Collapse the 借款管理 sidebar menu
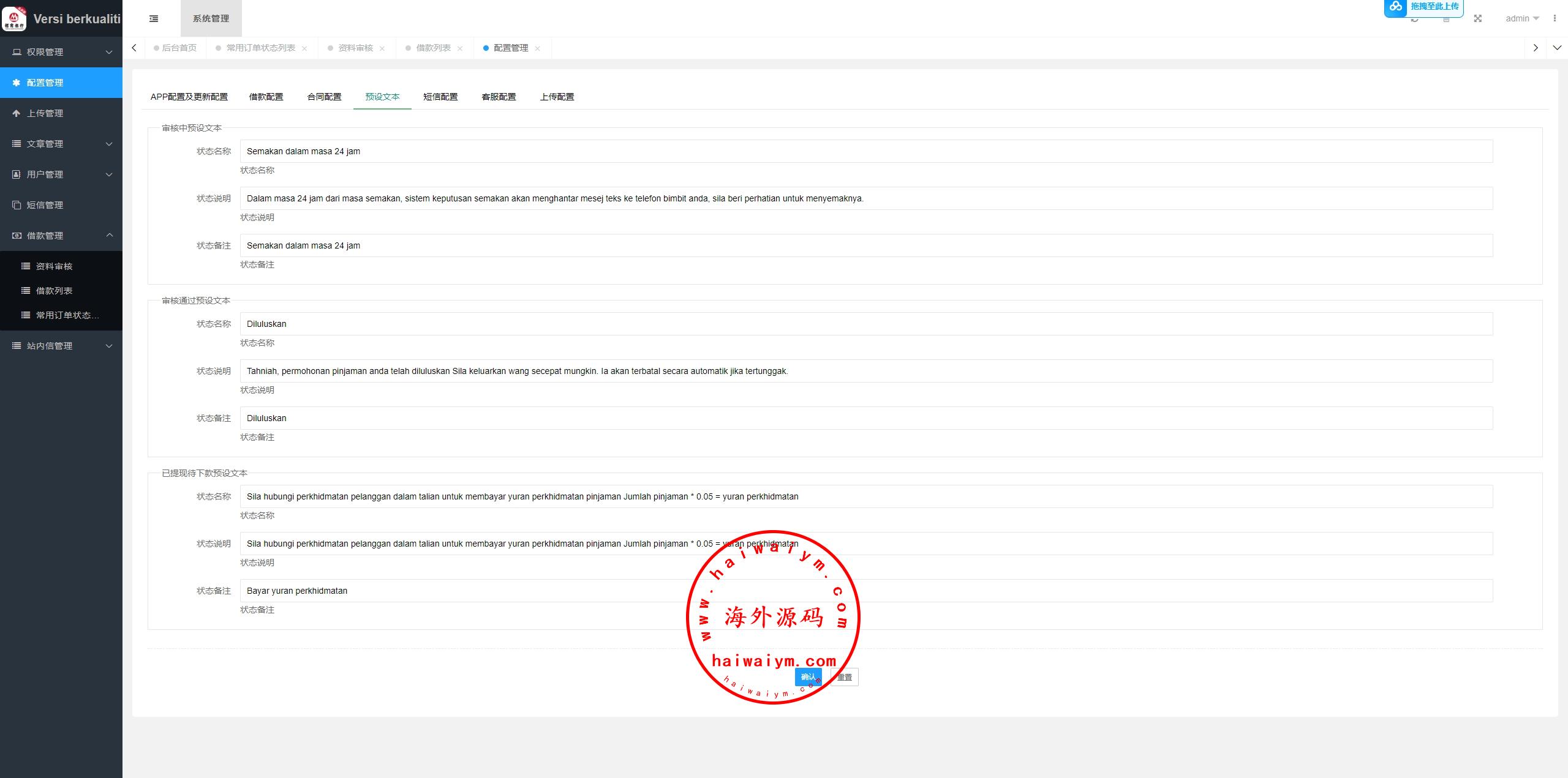 click(61, 236)
